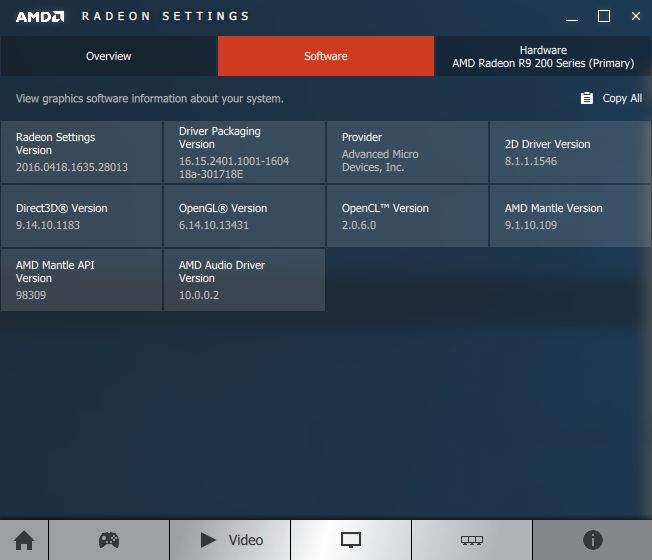Open the System information icon

(593, 540)
